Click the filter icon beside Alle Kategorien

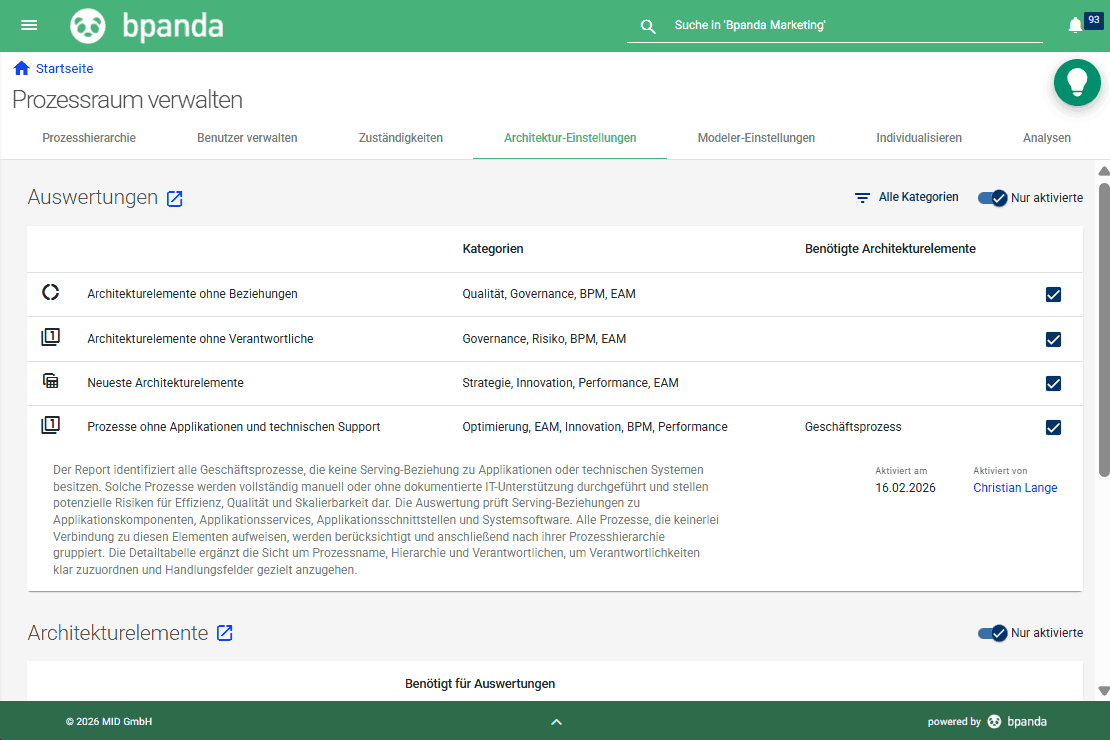[x=862, y=197]
